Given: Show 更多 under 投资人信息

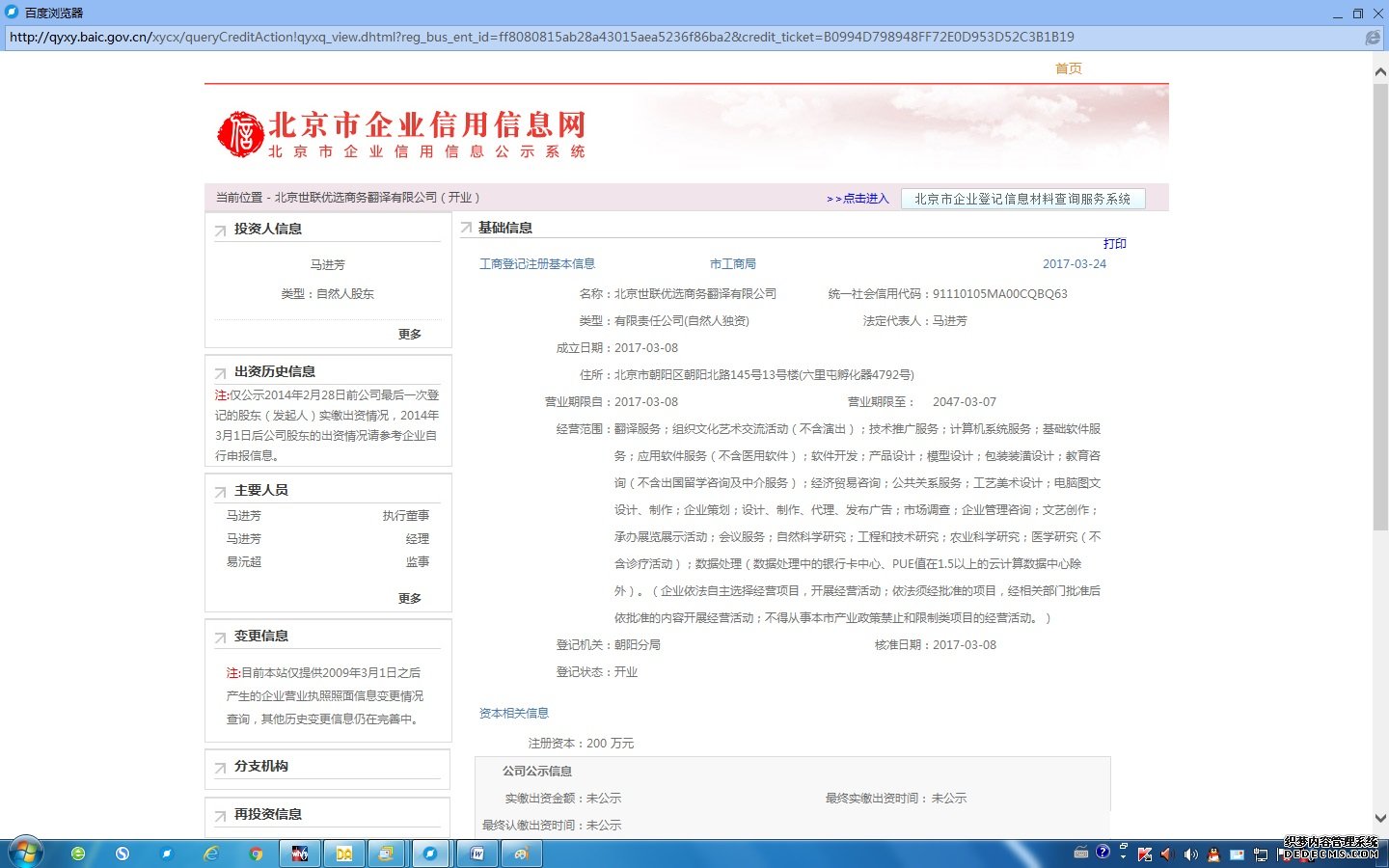Looking at the screenshot, I should (410, 334).
